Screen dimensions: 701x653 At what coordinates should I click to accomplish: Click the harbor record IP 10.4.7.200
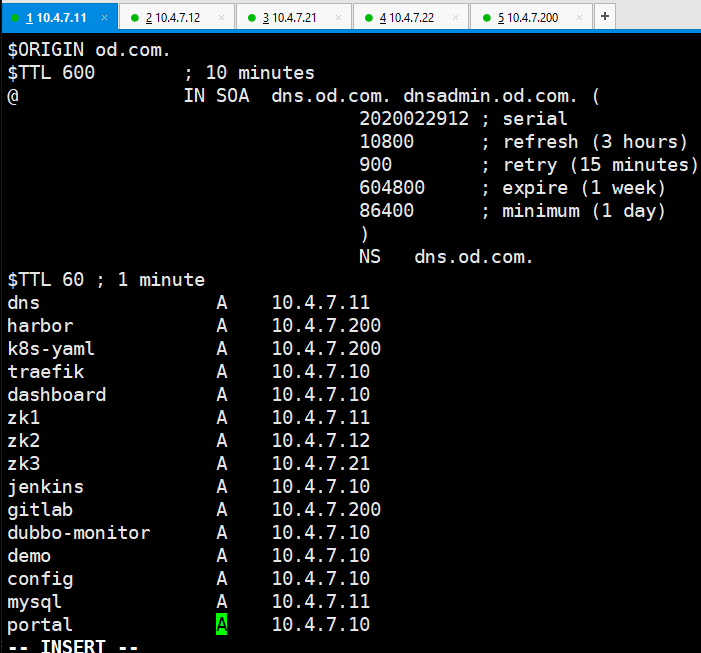326,326
